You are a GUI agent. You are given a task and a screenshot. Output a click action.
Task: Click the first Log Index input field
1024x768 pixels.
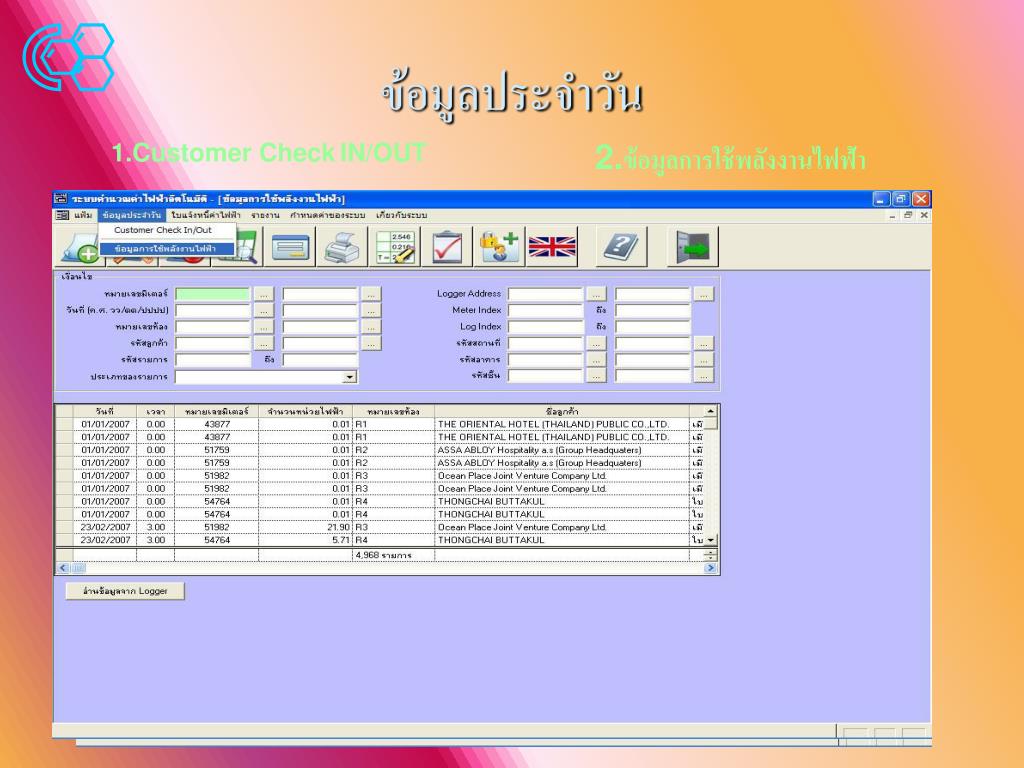pyautogui.click(x=545, y=327)
